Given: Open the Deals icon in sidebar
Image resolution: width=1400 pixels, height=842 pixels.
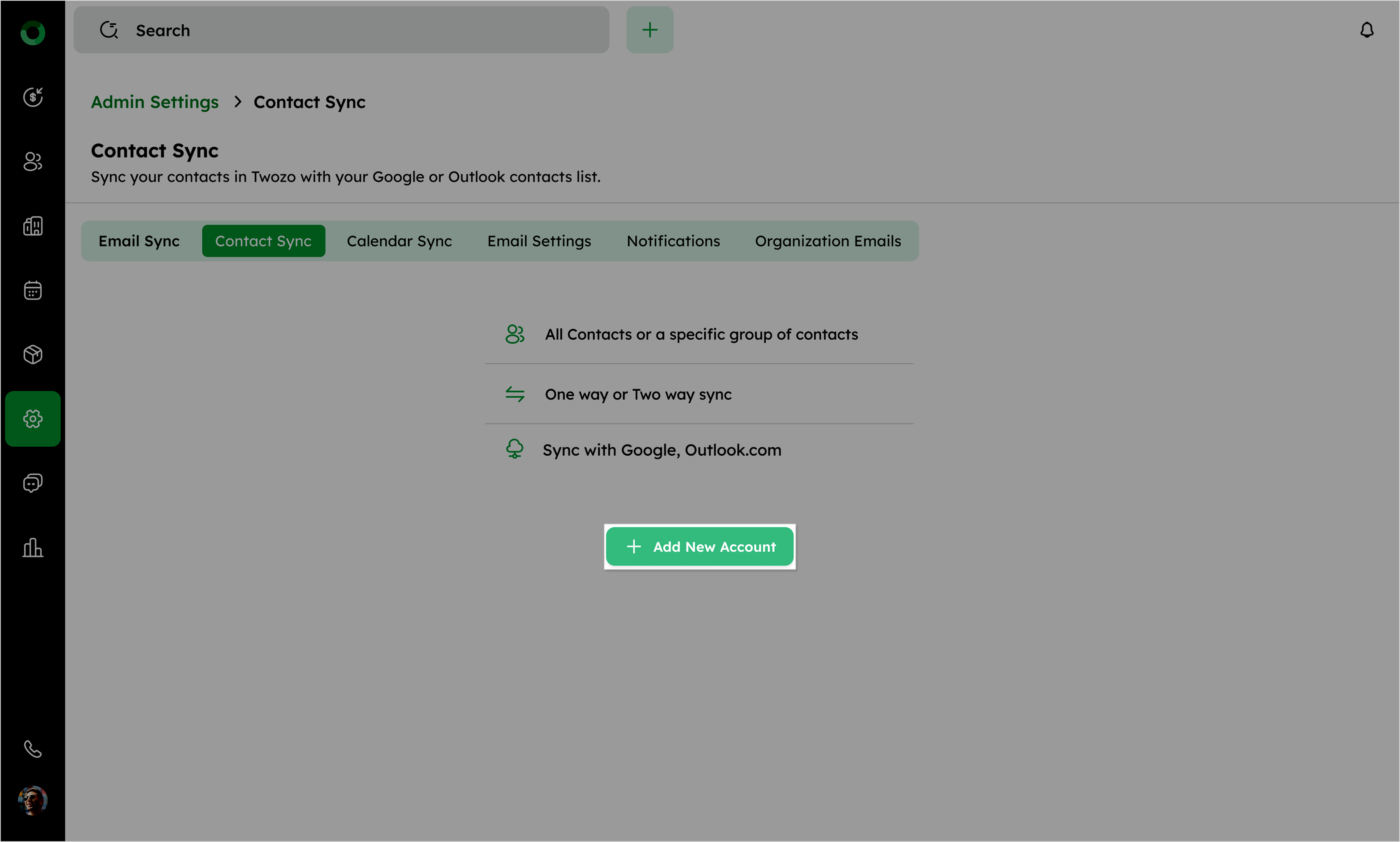Looking at the screenshot, I should click(33, 97).
